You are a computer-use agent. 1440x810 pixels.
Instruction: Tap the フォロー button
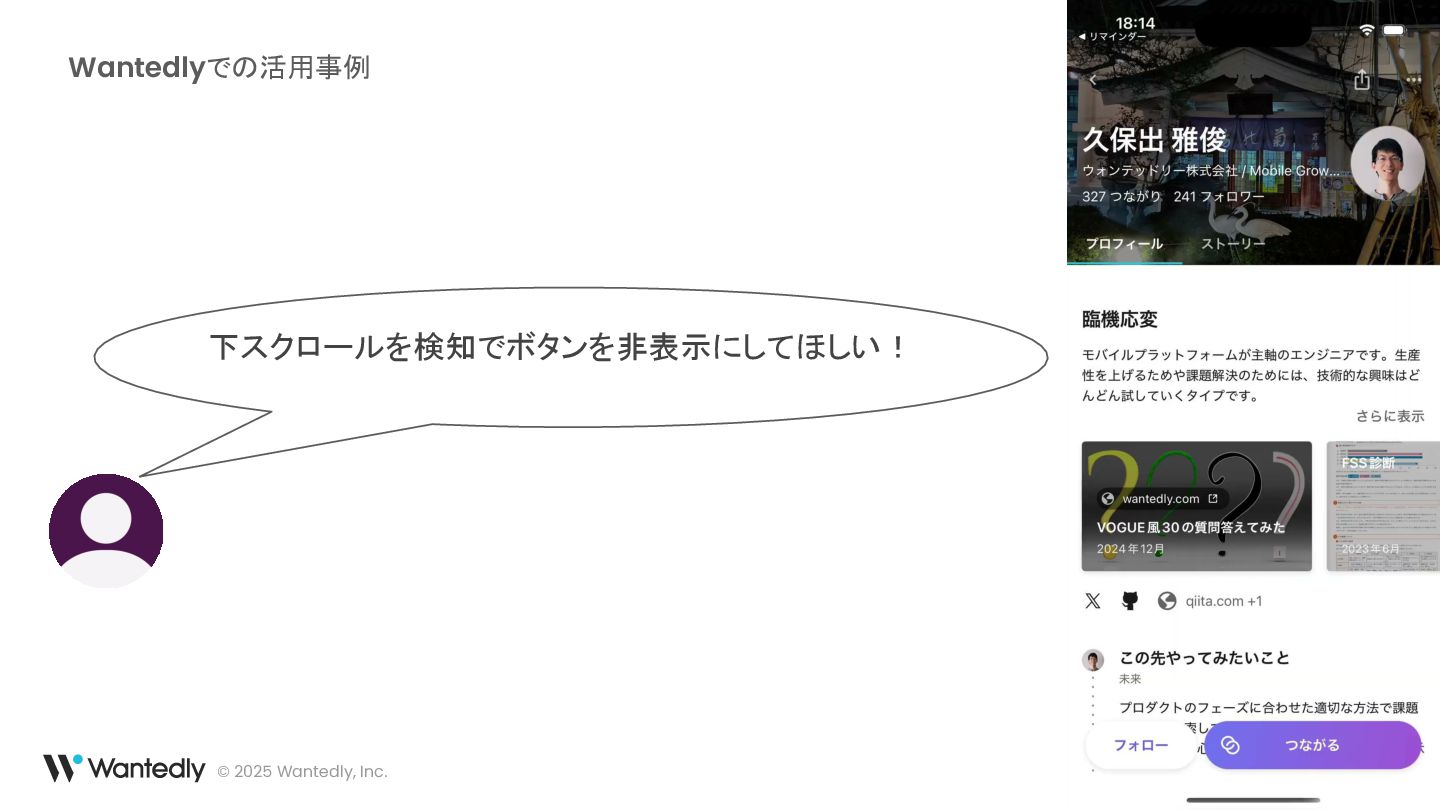pyautogui.click(x=1141, y=745)
